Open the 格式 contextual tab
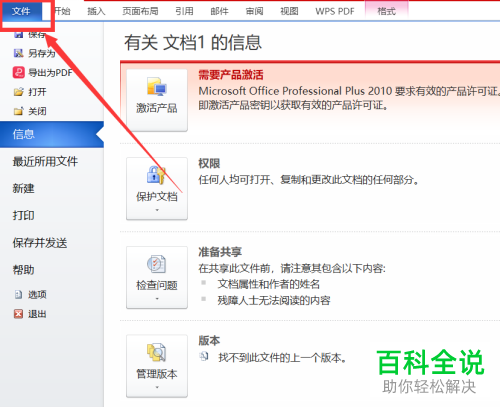The height and width of the screenshot is (407, 500). 386,11
